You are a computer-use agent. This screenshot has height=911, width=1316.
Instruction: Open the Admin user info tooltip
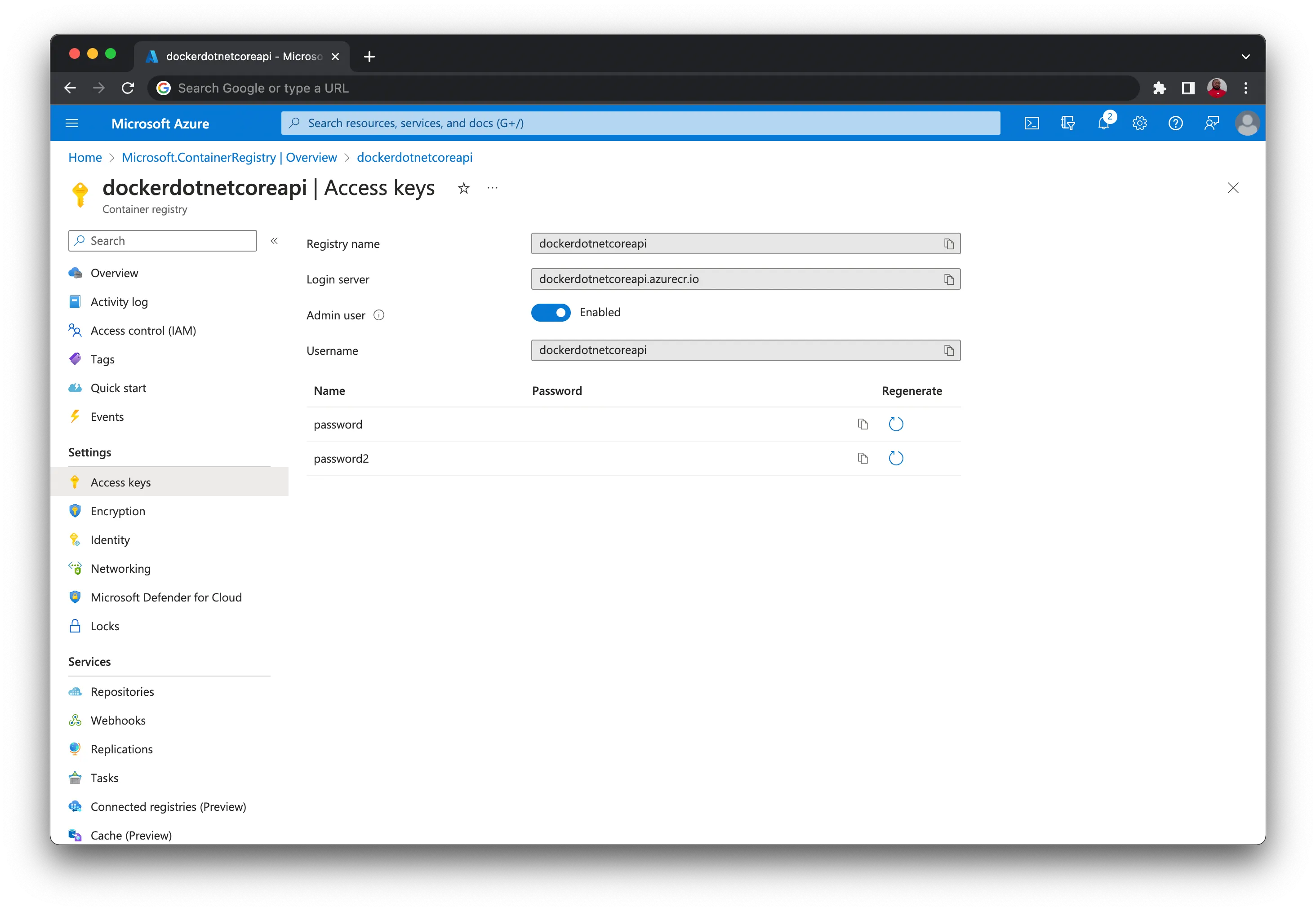379,314
